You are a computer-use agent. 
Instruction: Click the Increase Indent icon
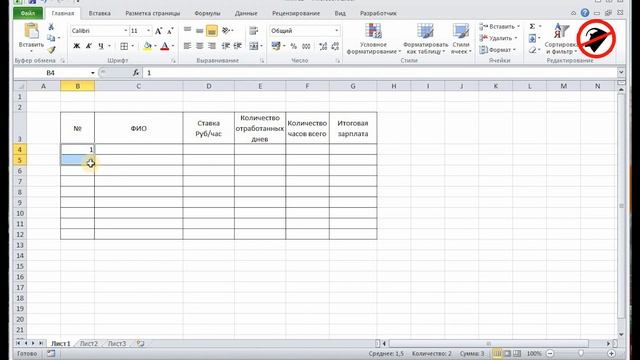[x=238, y=46]
